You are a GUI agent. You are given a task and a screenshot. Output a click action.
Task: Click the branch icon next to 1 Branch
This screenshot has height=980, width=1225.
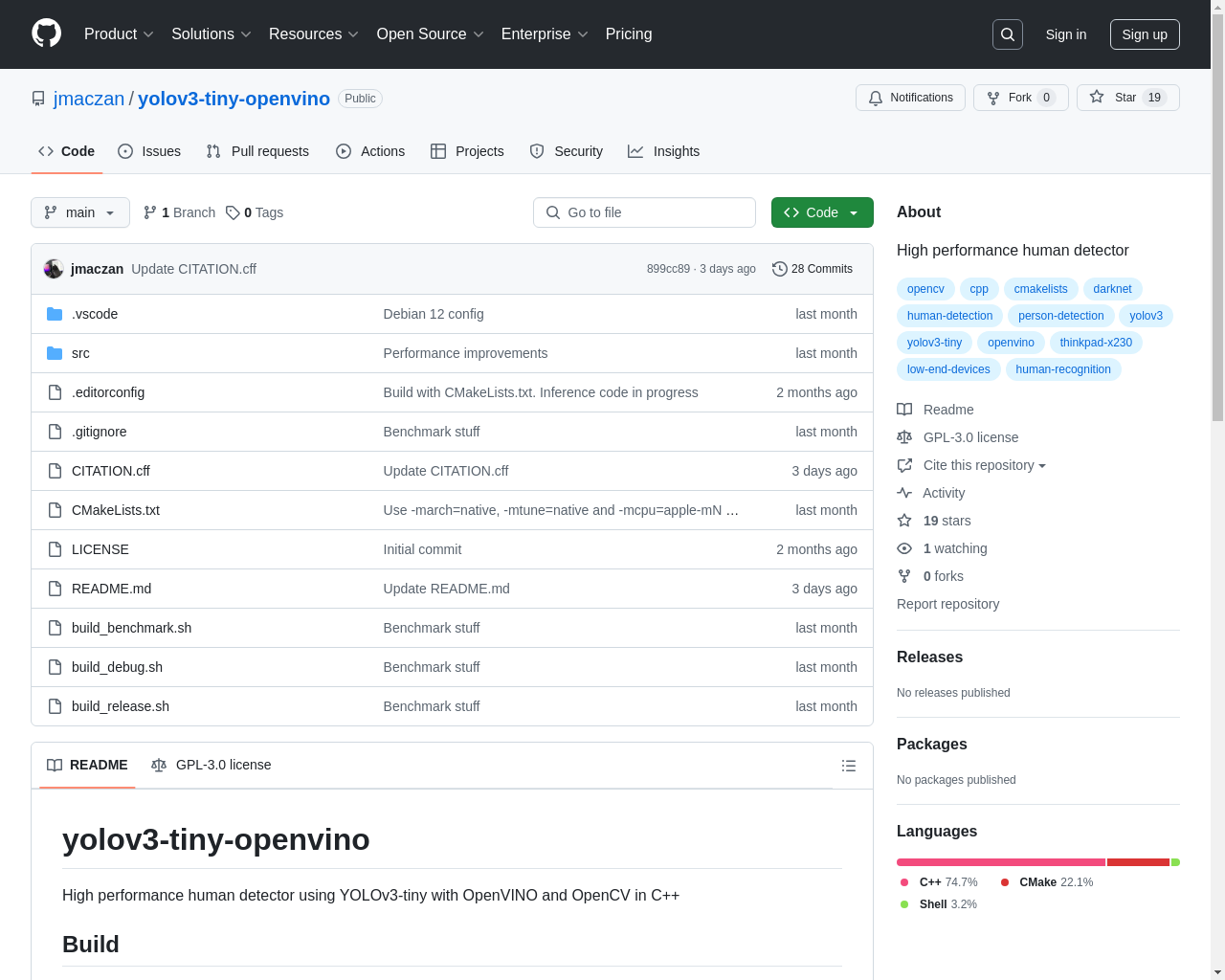[x=149, y=212]
